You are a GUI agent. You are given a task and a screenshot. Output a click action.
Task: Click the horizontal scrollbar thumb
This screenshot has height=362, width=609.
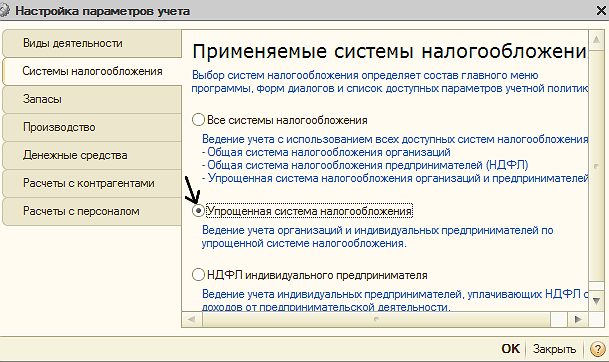(376, 319)
